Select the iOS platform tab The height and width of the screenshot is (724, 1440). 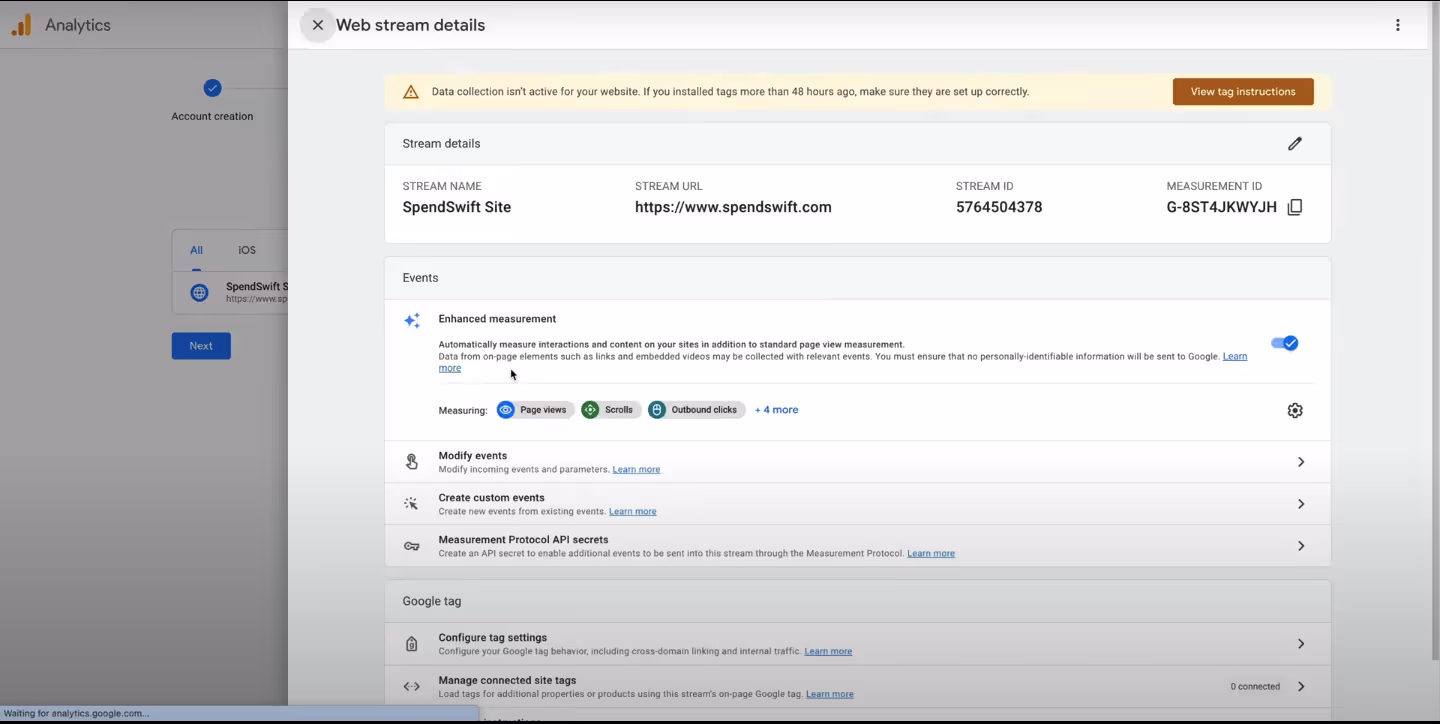247,250
